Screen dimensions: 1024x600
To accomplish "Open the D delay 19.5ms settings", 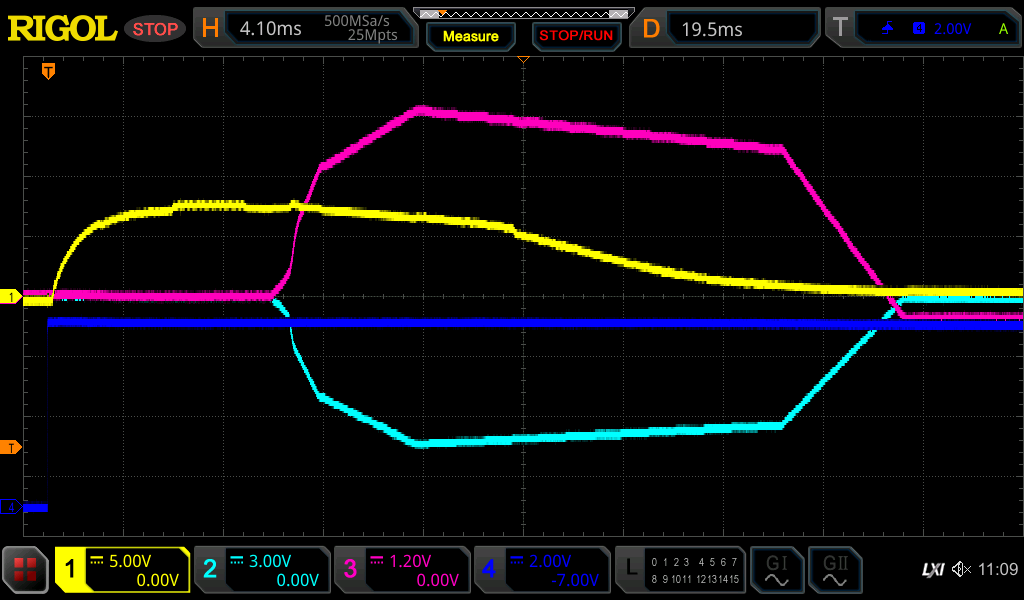I will click(x=727, y=28).
